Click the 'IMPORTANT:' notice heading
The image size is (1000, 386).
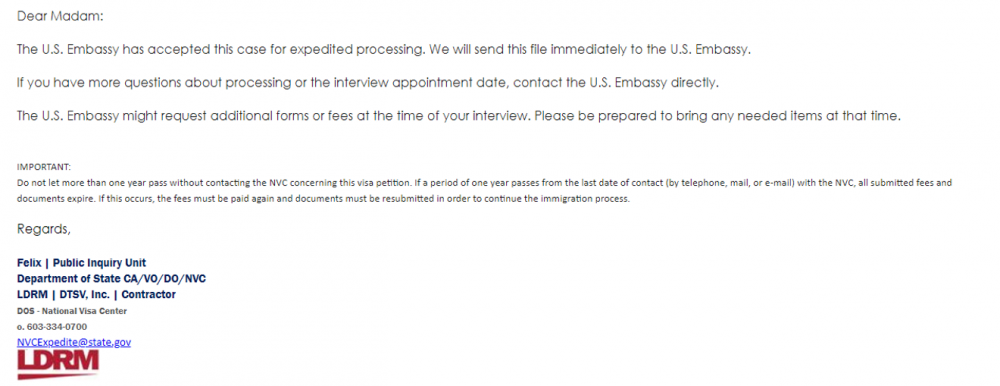point(43,167)
